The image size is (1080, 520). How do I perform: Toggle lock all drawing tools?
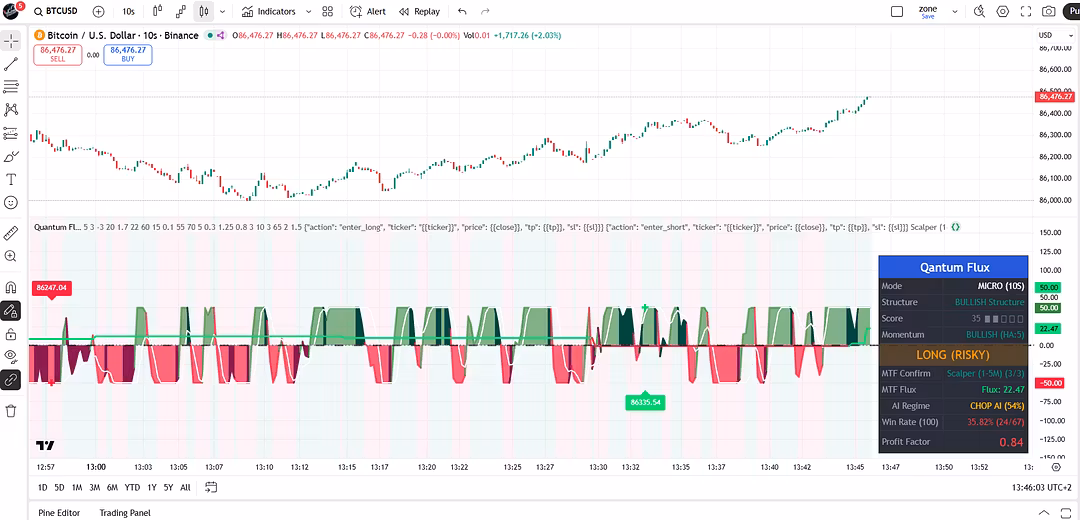11,333
